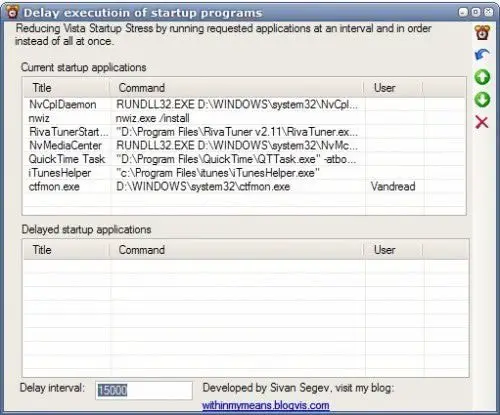Click the blue undo arrow icon
This screenshot has width=500, height=415.
(482, 55)
